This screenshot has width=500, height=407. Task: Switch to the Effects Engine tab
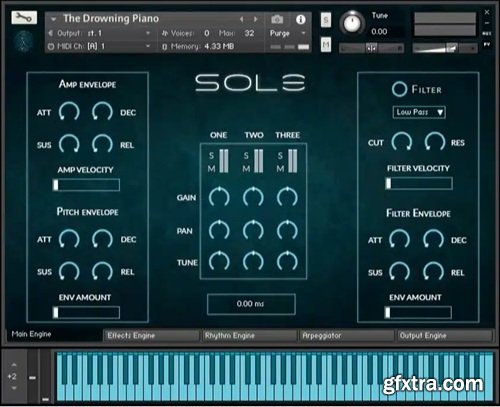coord(151,335)
